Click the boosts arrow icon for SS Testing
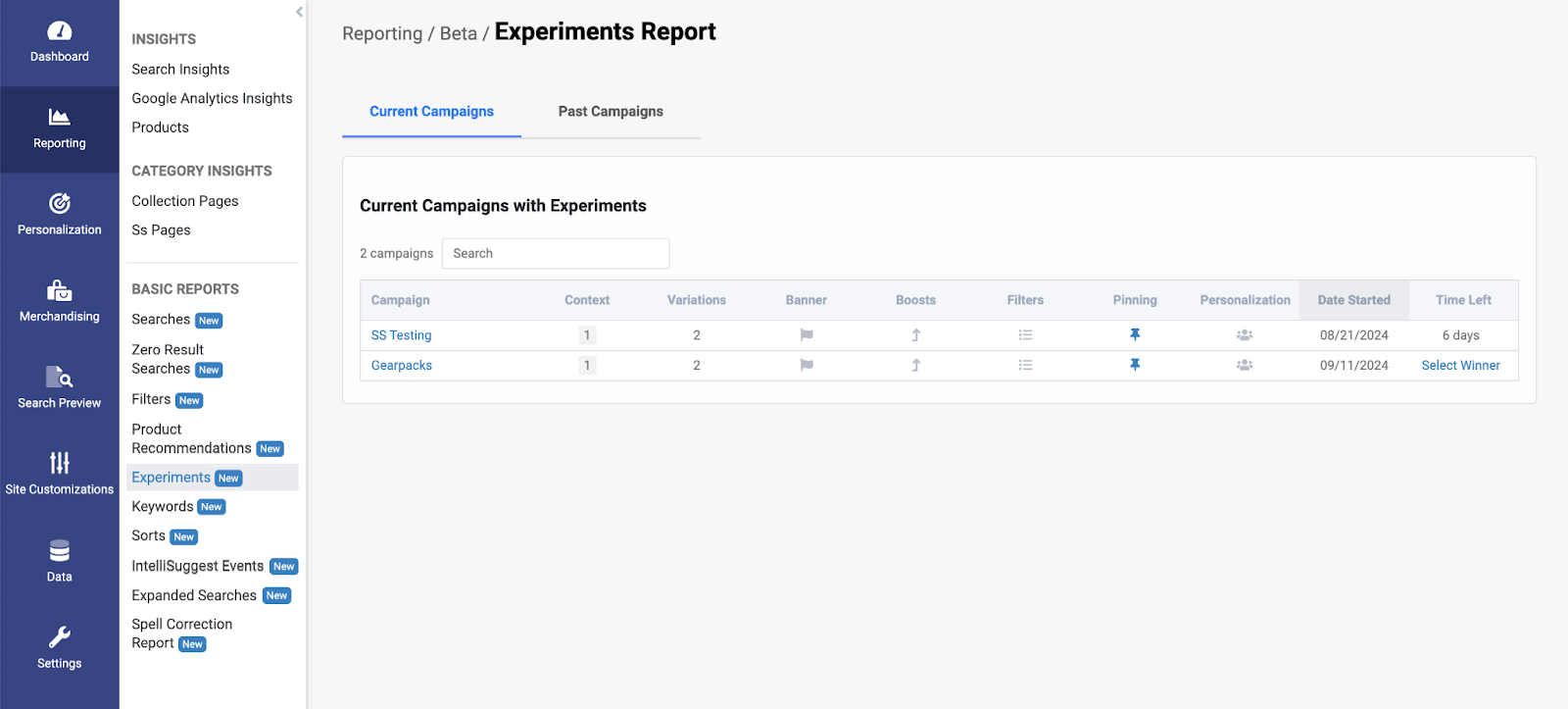 point(916,335)
